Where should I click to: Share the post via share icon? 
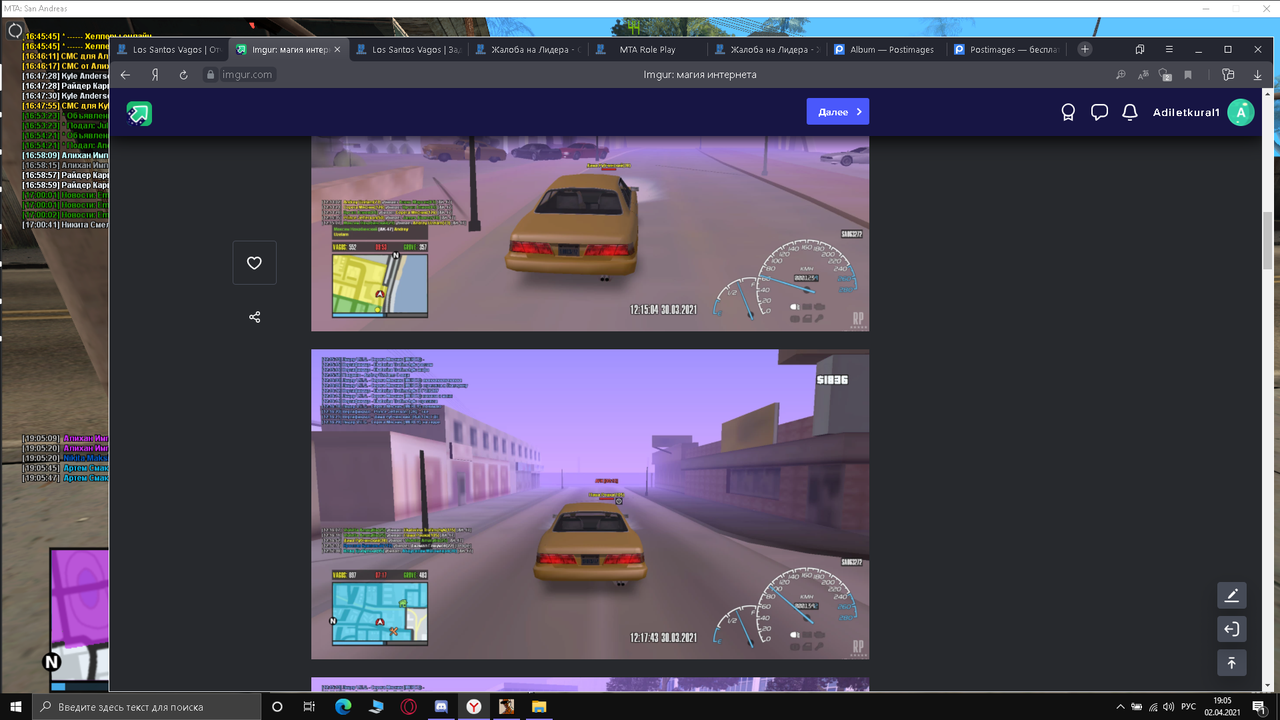pyautogui.click(x=254, y=317)
